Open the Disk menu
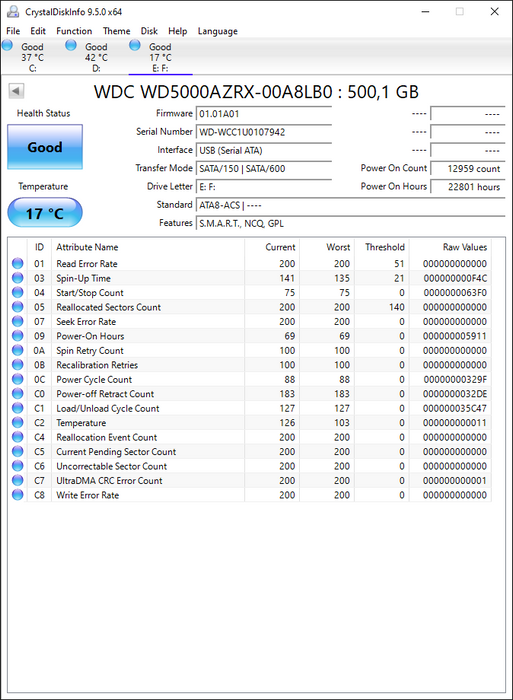 pos(149,31)
